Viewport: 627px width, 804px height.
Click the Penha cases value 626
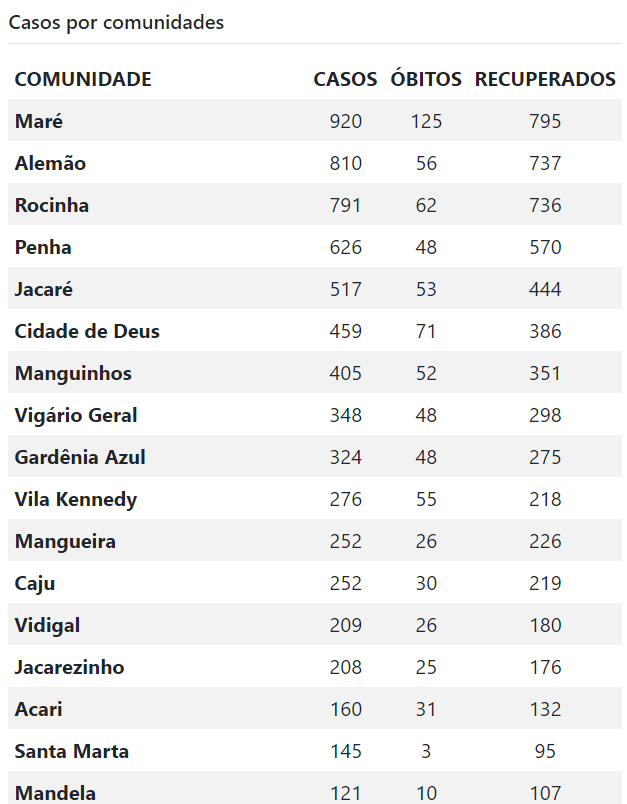[x=346, y=247]
